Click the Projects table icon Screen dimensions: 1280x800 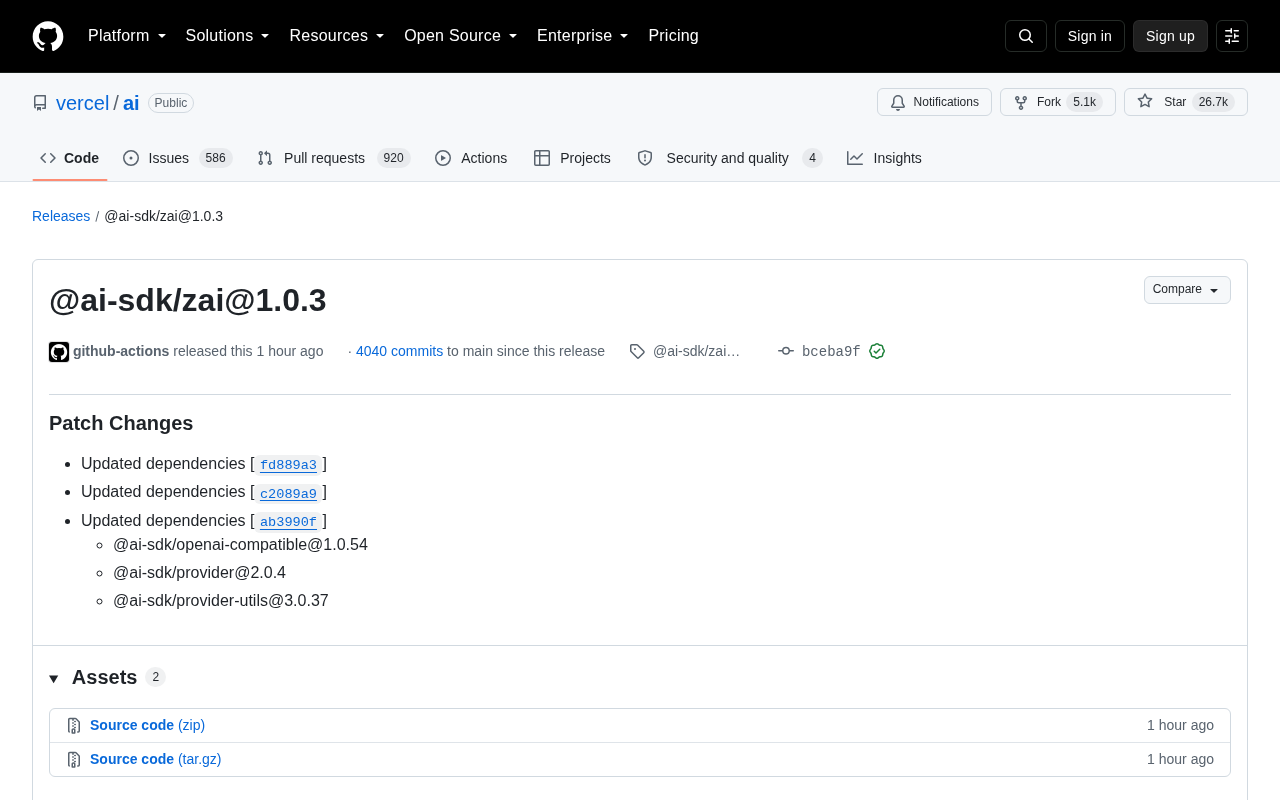542,158
